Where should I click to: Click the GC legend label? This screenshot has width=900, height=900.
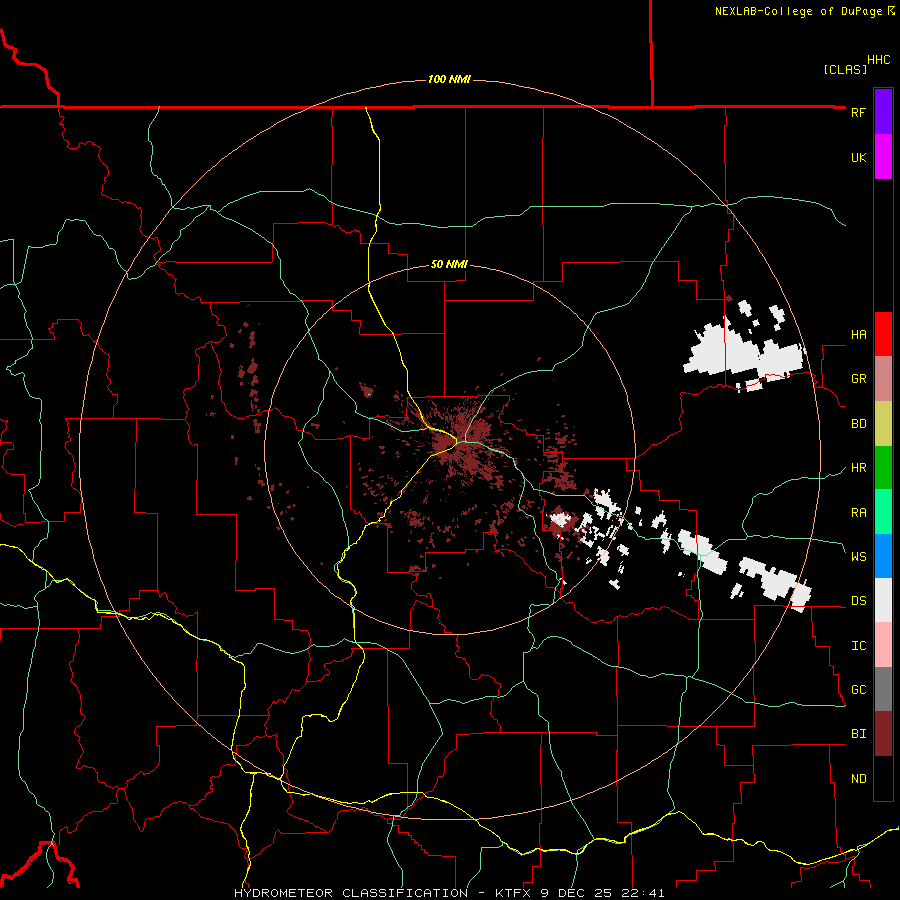(x=858, y=689)
